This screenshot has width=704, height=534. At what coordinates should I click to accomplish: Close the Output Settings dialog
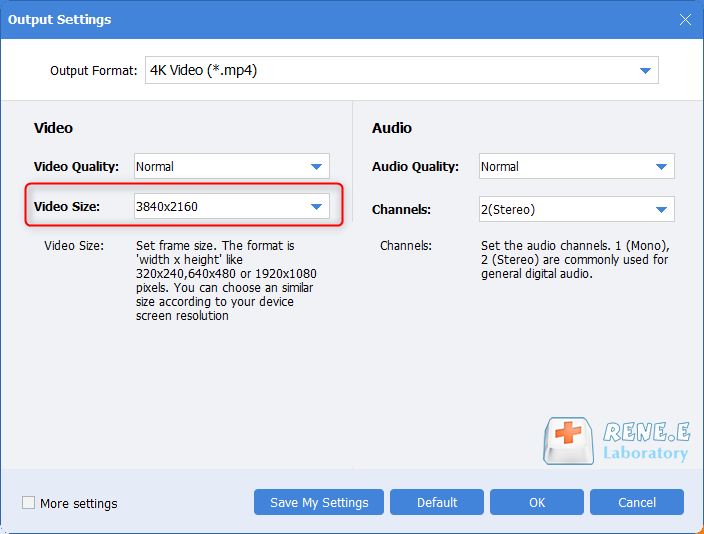685,19
